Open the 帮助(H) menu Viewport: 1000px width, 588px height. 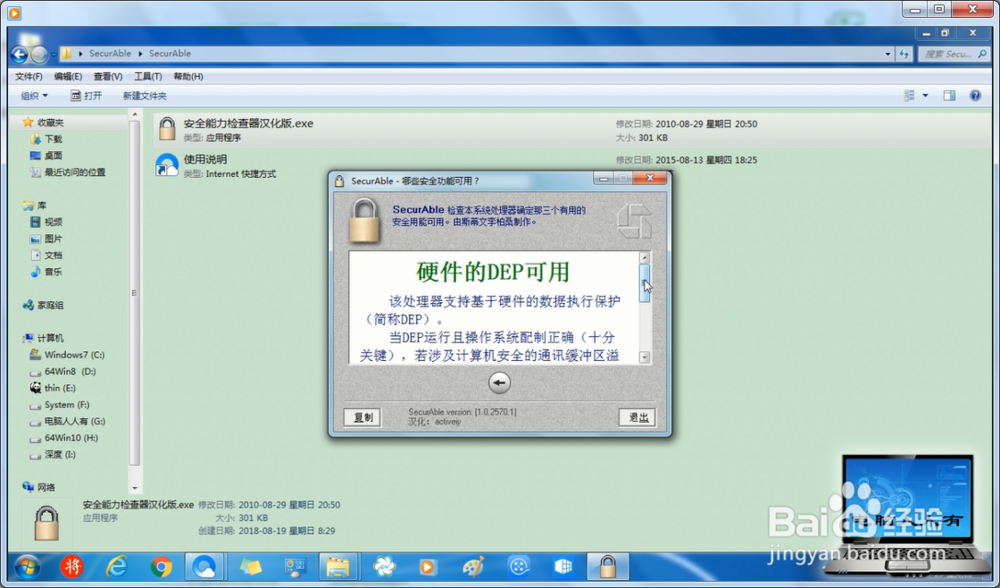click(x=188, y=77)
